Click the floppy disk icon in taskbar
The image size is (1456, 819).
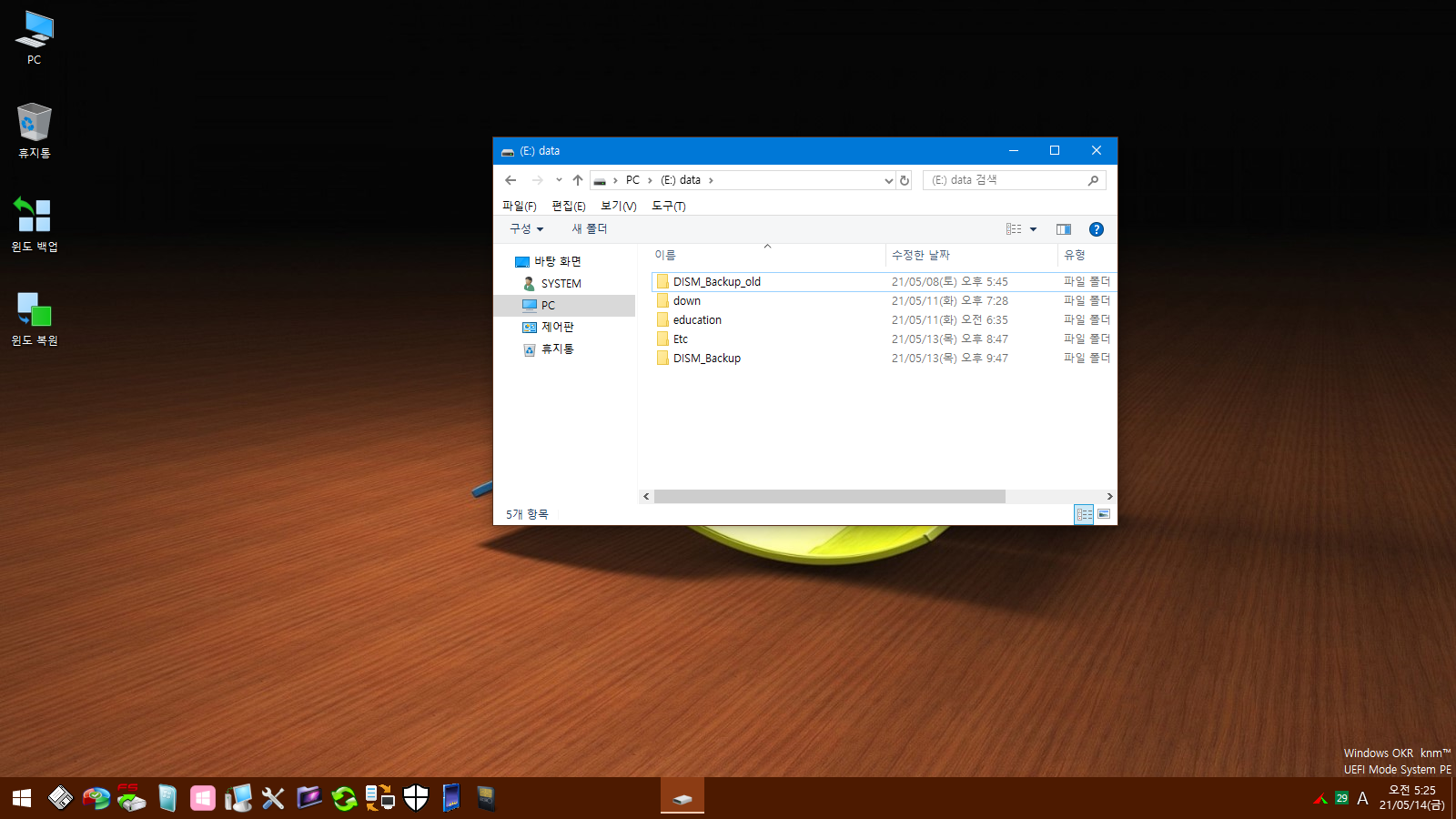(x=60, y=798)
